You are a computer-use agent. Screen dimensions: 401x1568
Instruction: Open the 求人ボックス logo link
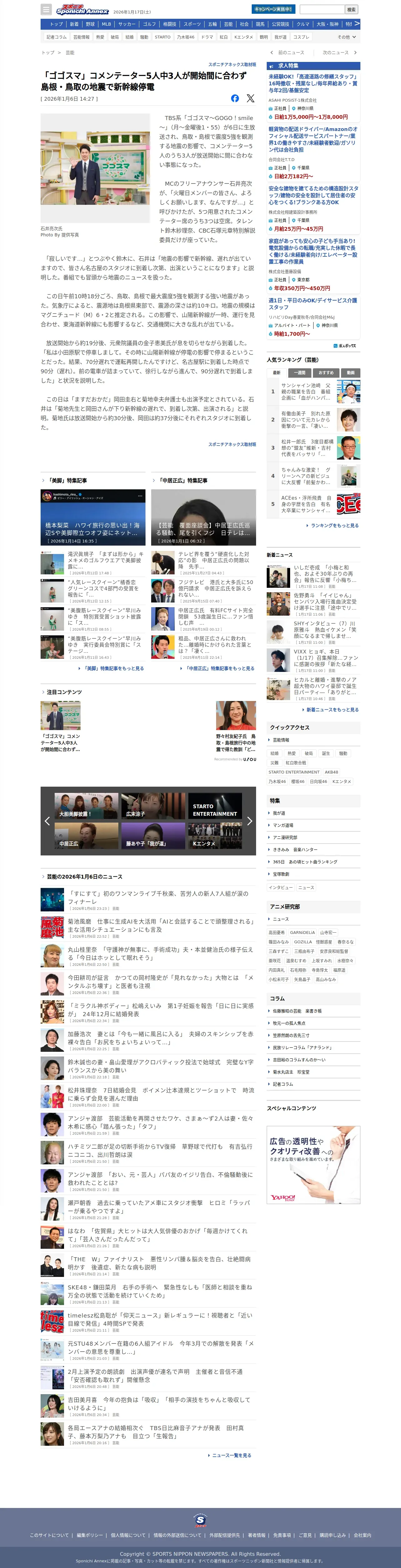(345, 346)
